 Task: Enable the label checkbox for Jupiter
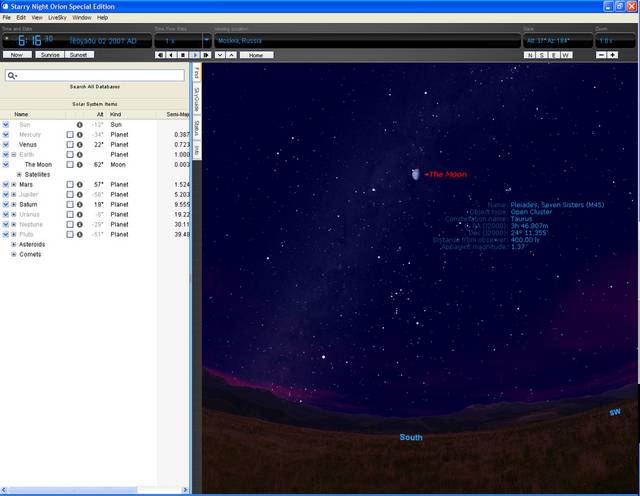(70, 195)
